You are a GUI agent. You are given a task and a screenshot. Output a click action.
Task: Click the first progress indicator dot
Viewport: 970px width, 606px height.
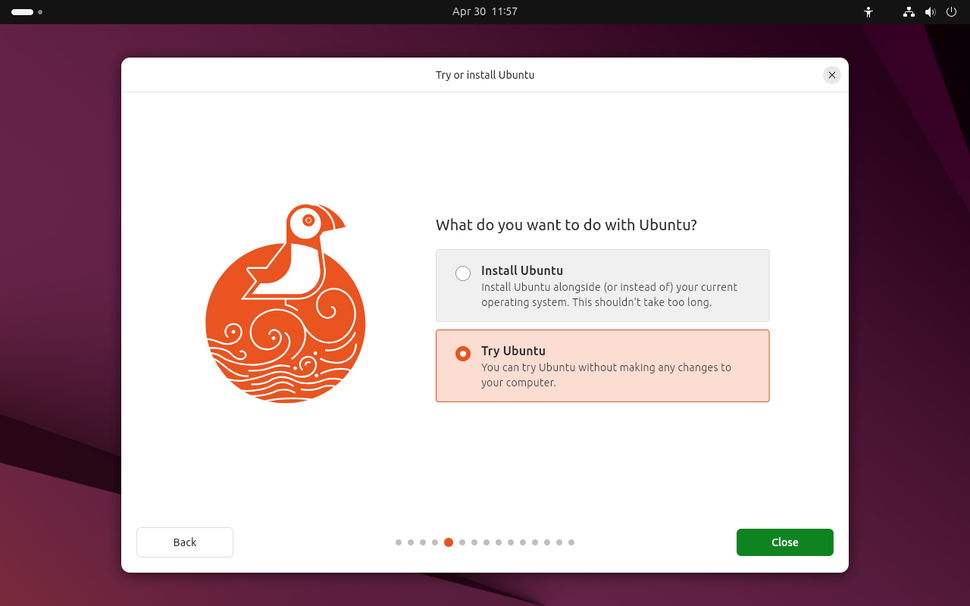click(398, 542)
